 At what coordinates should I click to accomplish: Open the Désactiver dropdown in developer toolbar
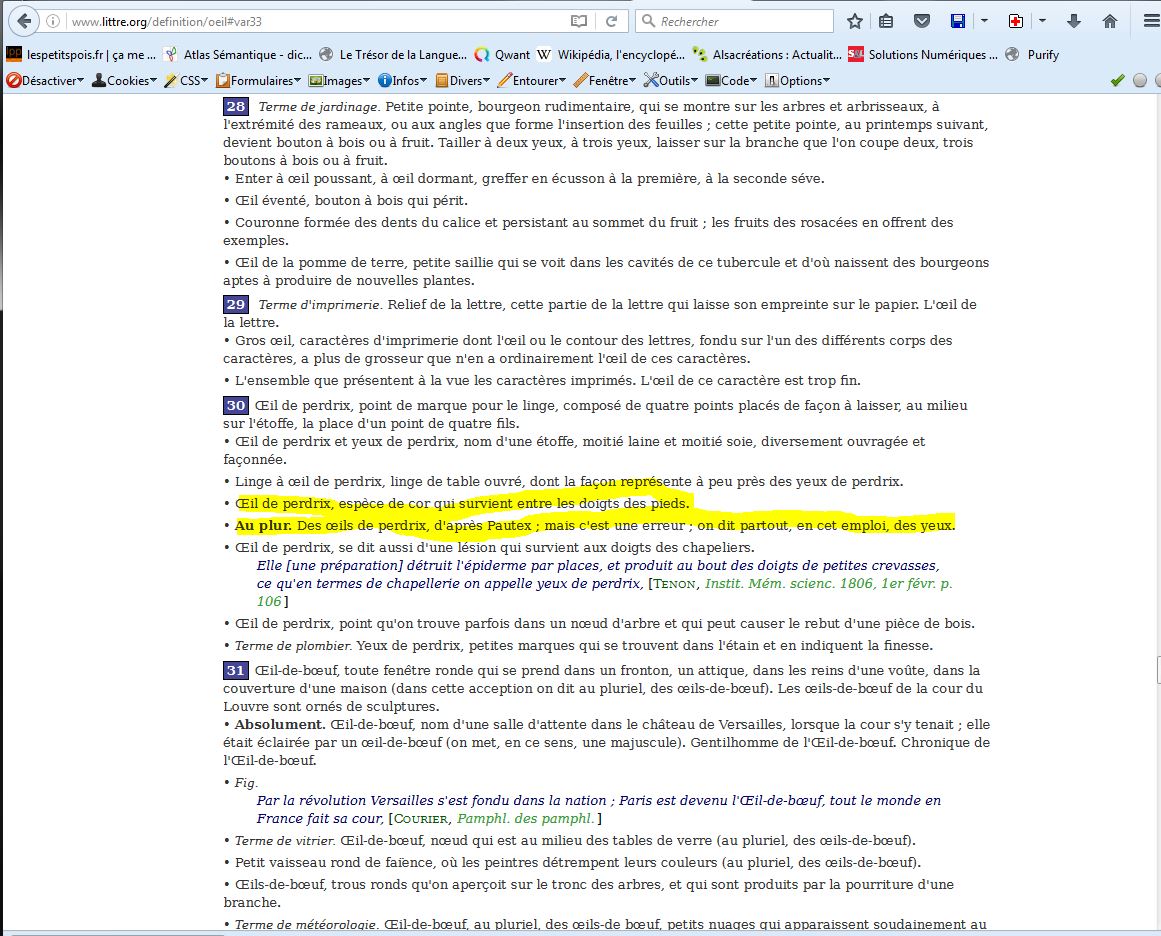tap(45, 80)
